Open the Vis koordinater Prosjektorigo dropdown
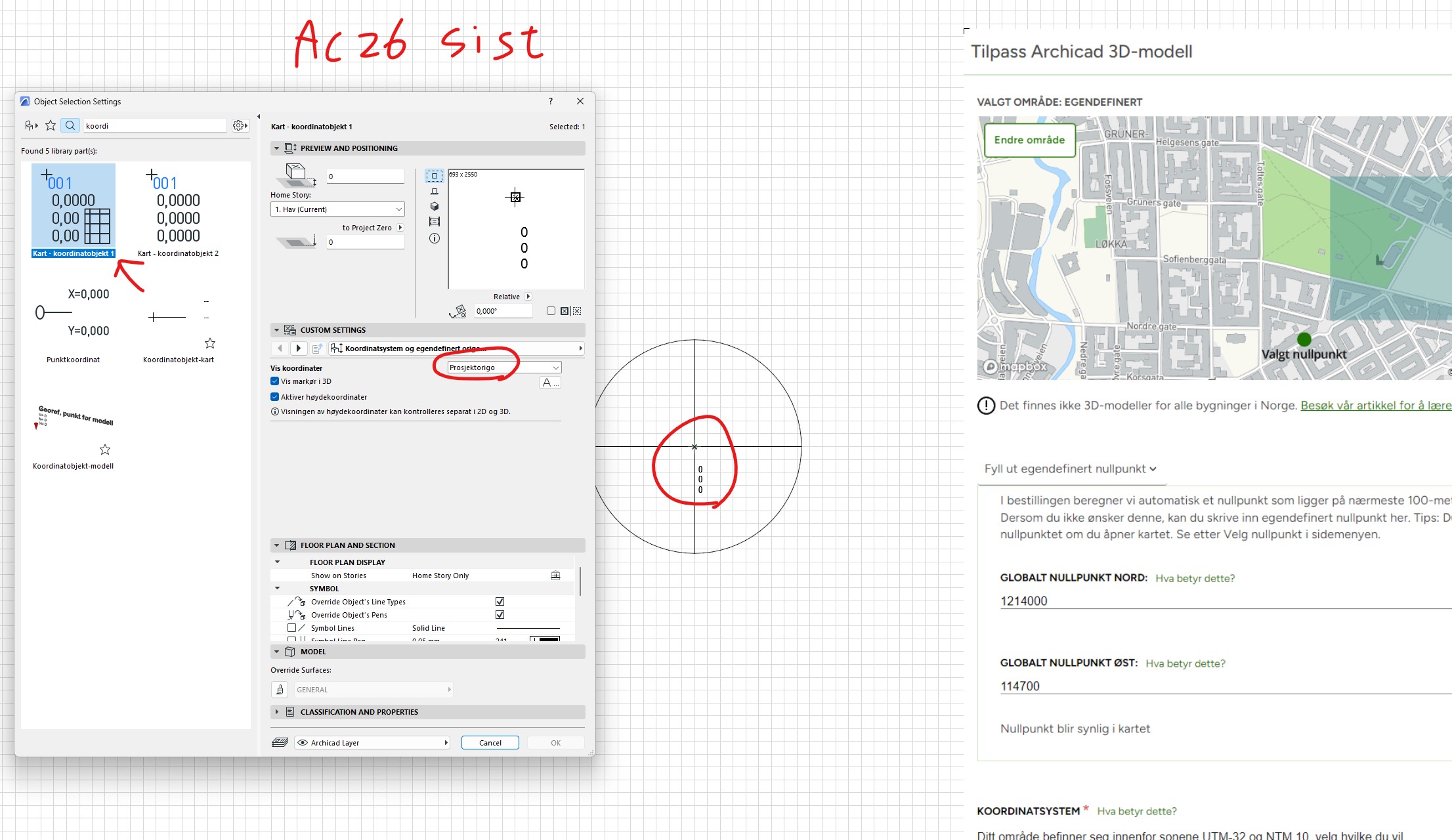Screen dimensions: 1452x840 coord(504,367)
